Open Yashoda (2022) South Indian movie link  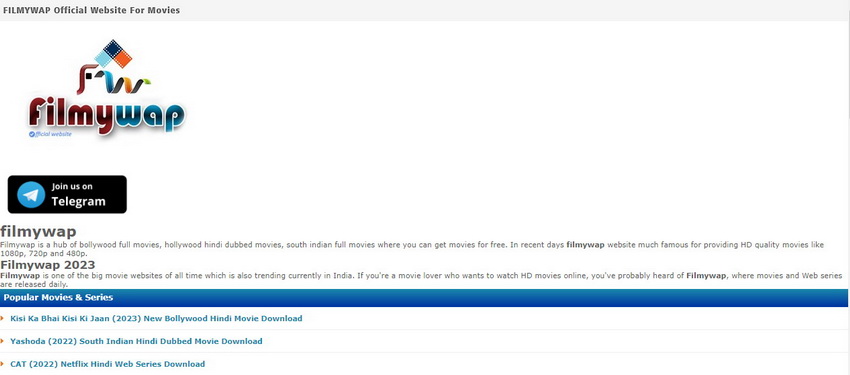tap(136, 341)
